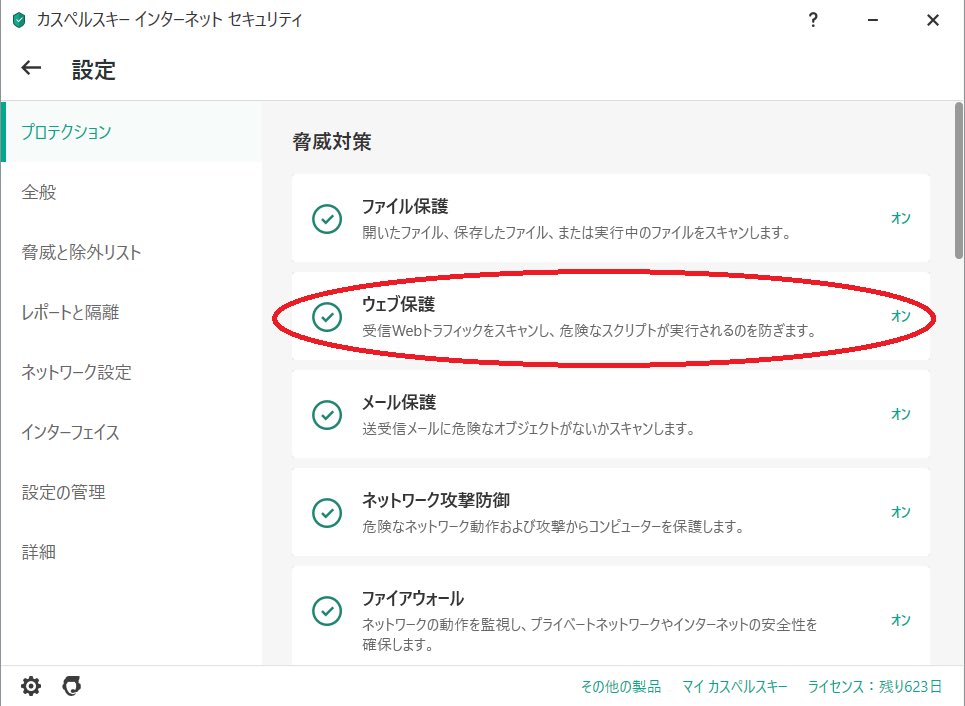Click the Kaspersky shield logo in title bar
This screenshot has height=706, width=965.
(19, 20)
